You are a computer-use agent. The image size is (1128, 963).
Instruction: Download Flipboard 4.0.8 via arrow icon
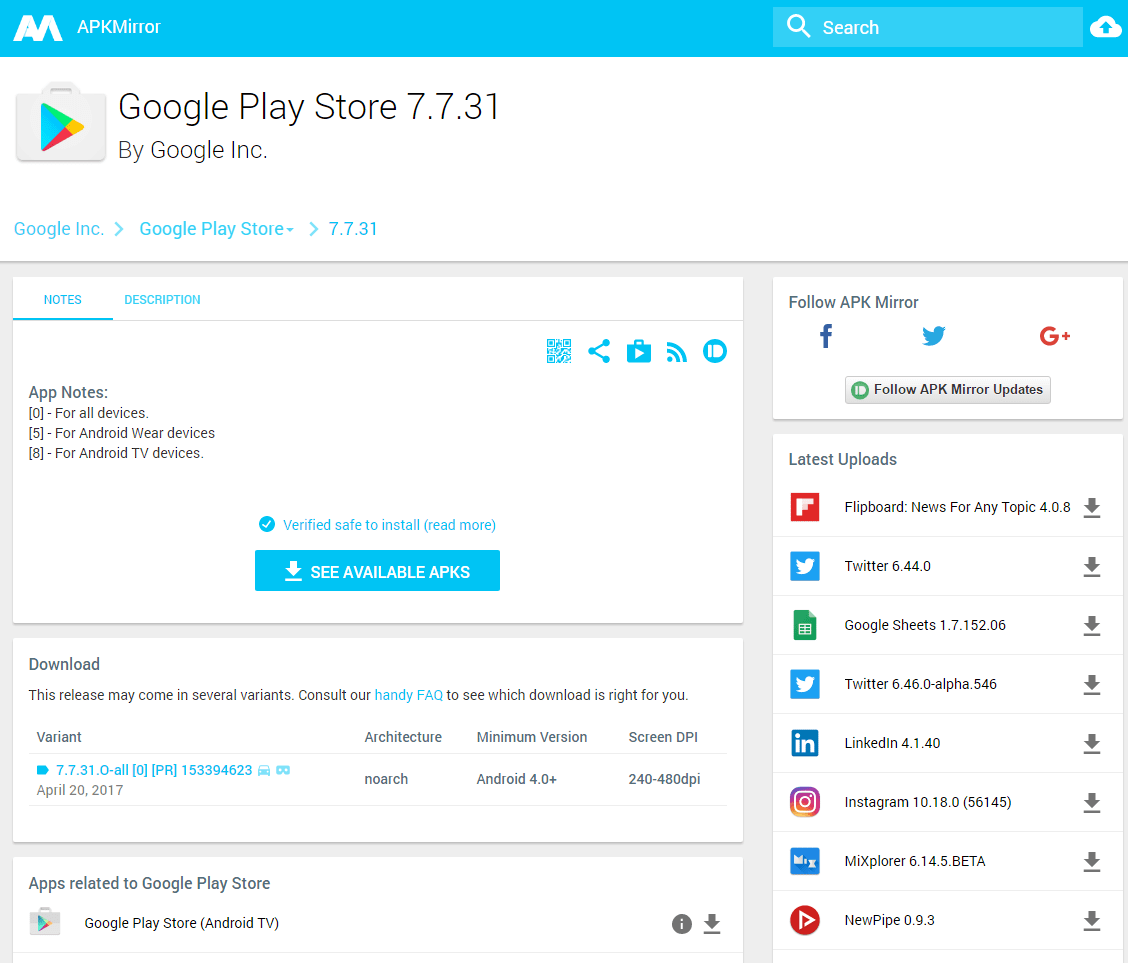(x=1091, y=507)
